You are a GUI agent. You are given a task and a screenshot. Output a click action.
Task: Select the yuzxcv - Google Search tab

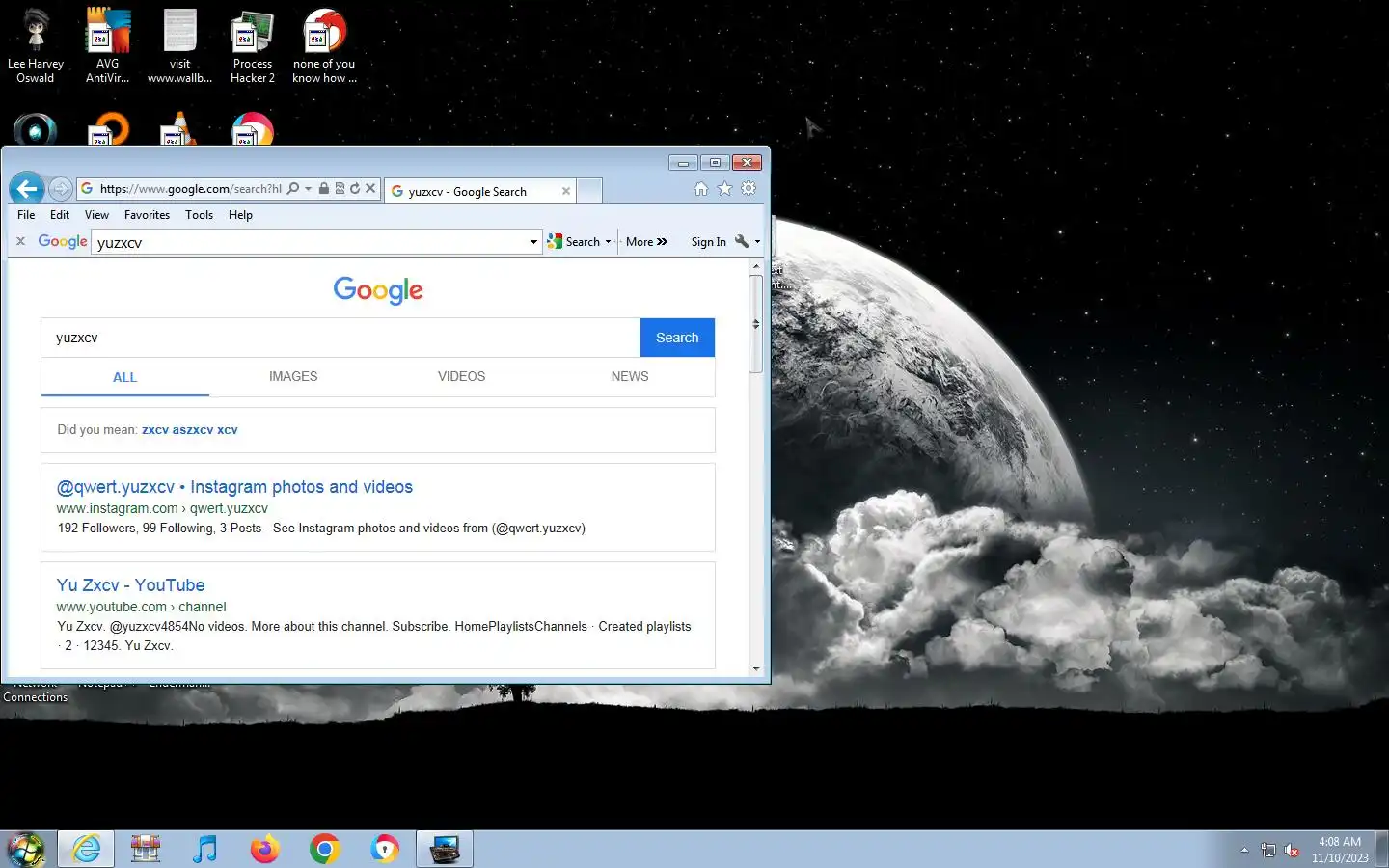pos(479,191)
